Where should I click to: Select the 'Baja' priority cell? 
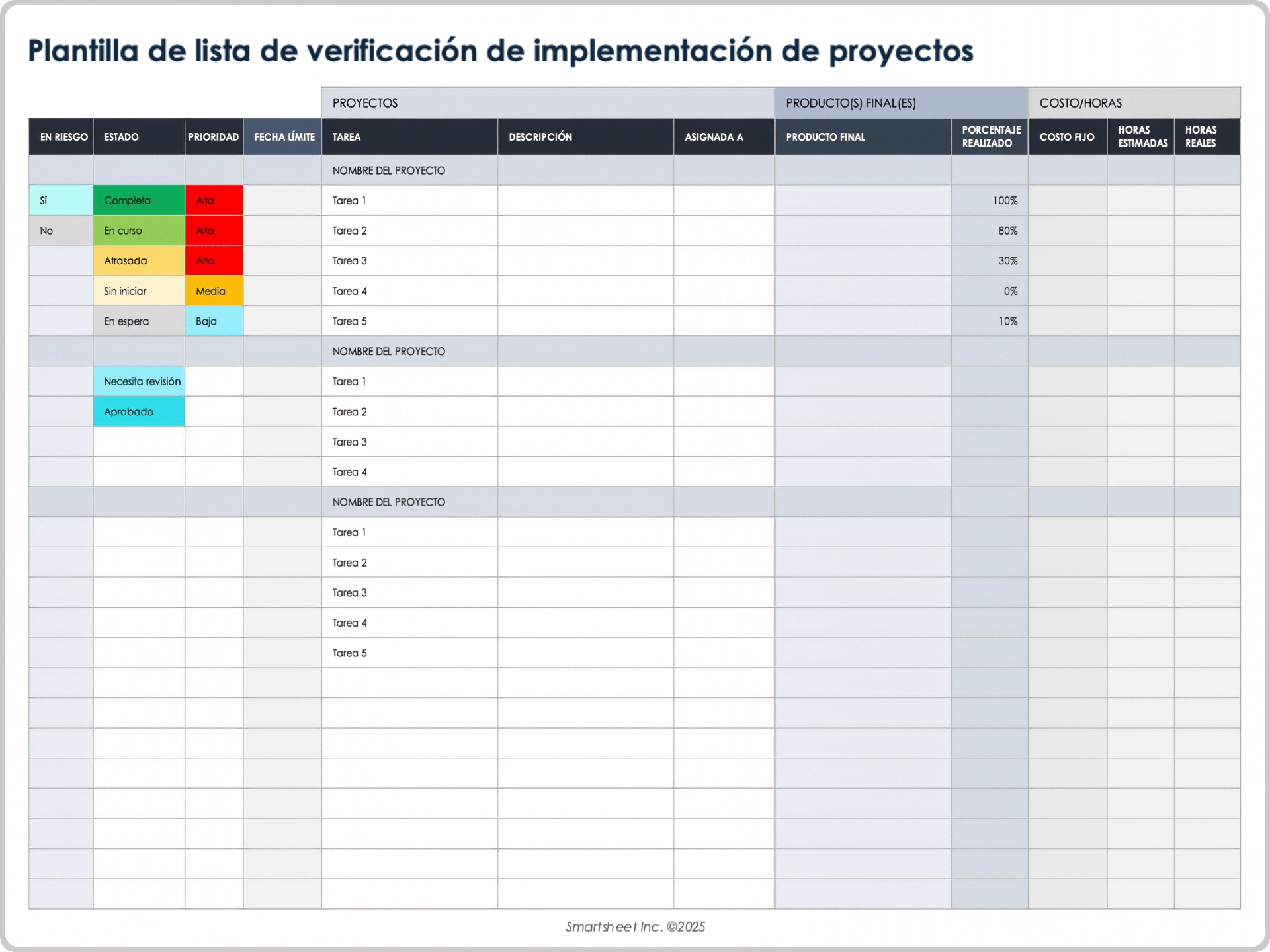[x=214, y=321]
